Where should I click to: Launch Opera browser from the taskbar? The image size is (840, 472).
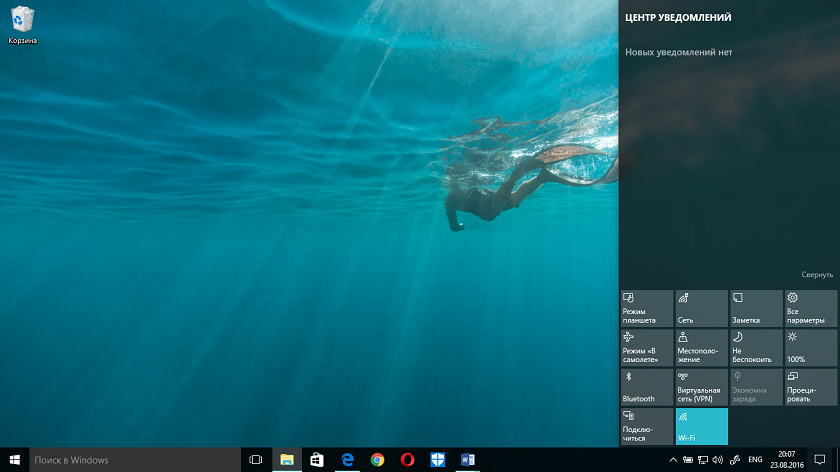coord(407,459)
